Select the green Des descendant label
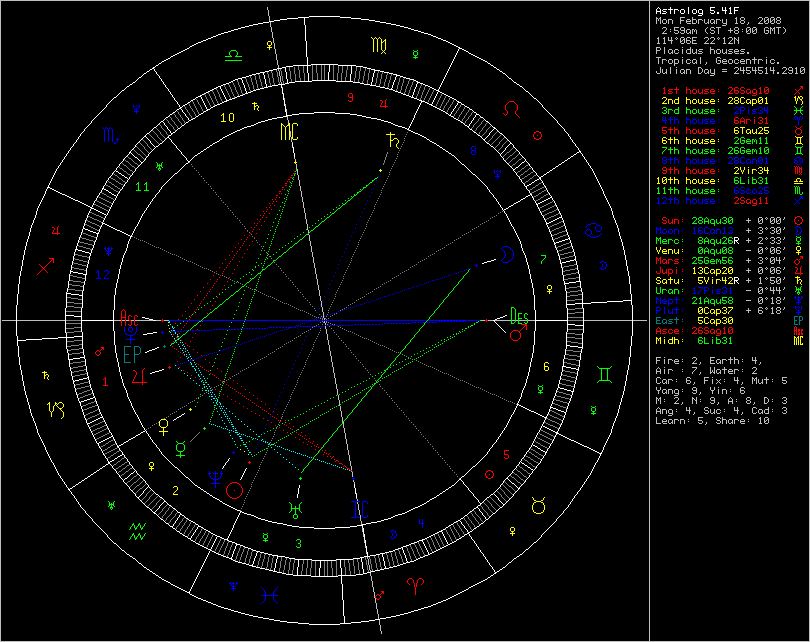The width and height of the screenshot is (810, 642). (519, 315)
